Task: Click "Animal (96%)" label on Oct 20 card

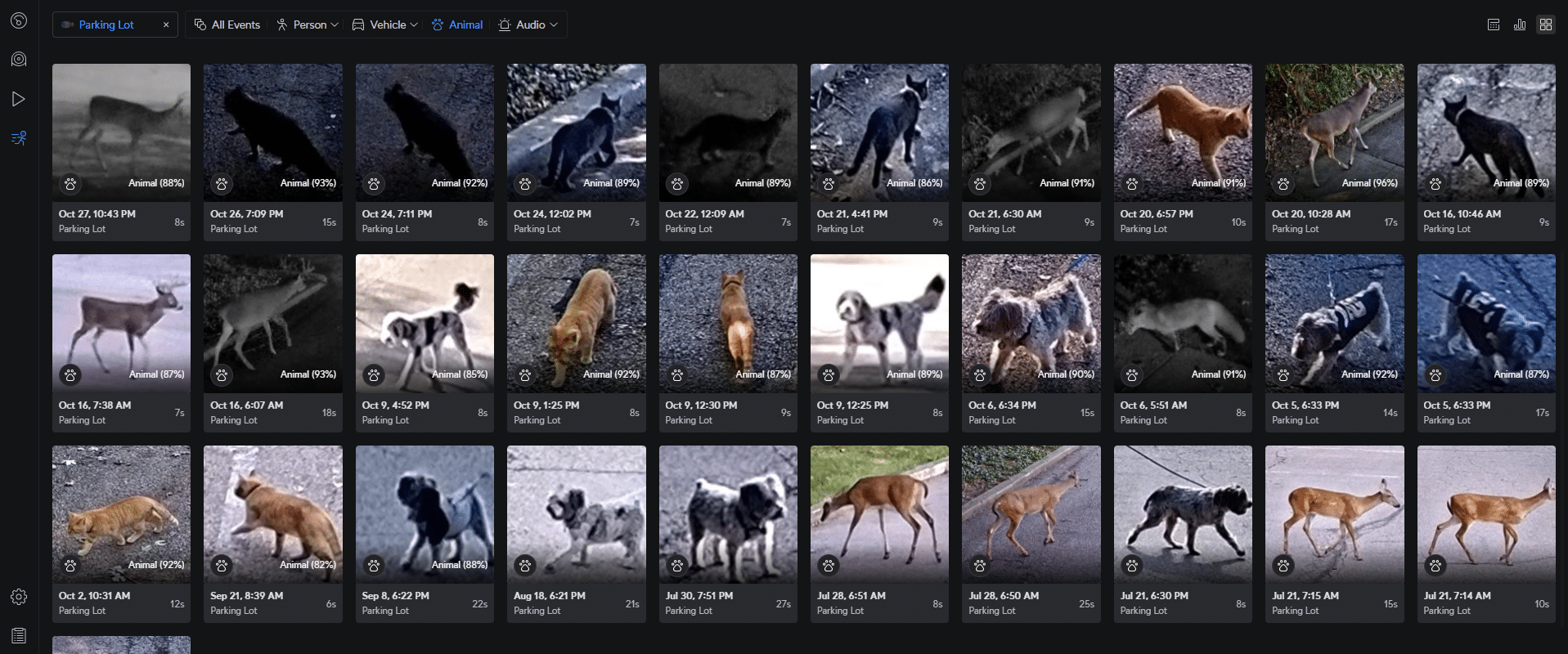Action: click(x=1369, y=183)
